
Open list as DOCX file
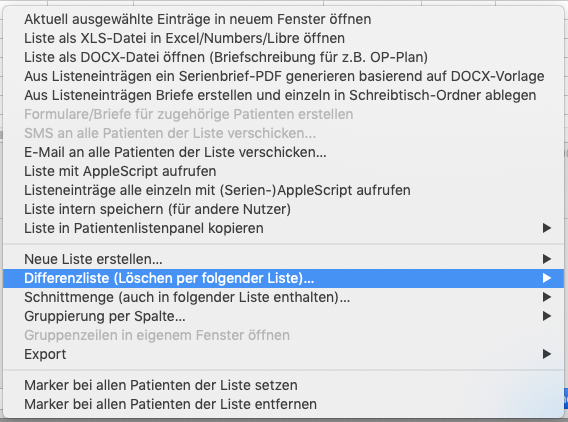[283, 57]
